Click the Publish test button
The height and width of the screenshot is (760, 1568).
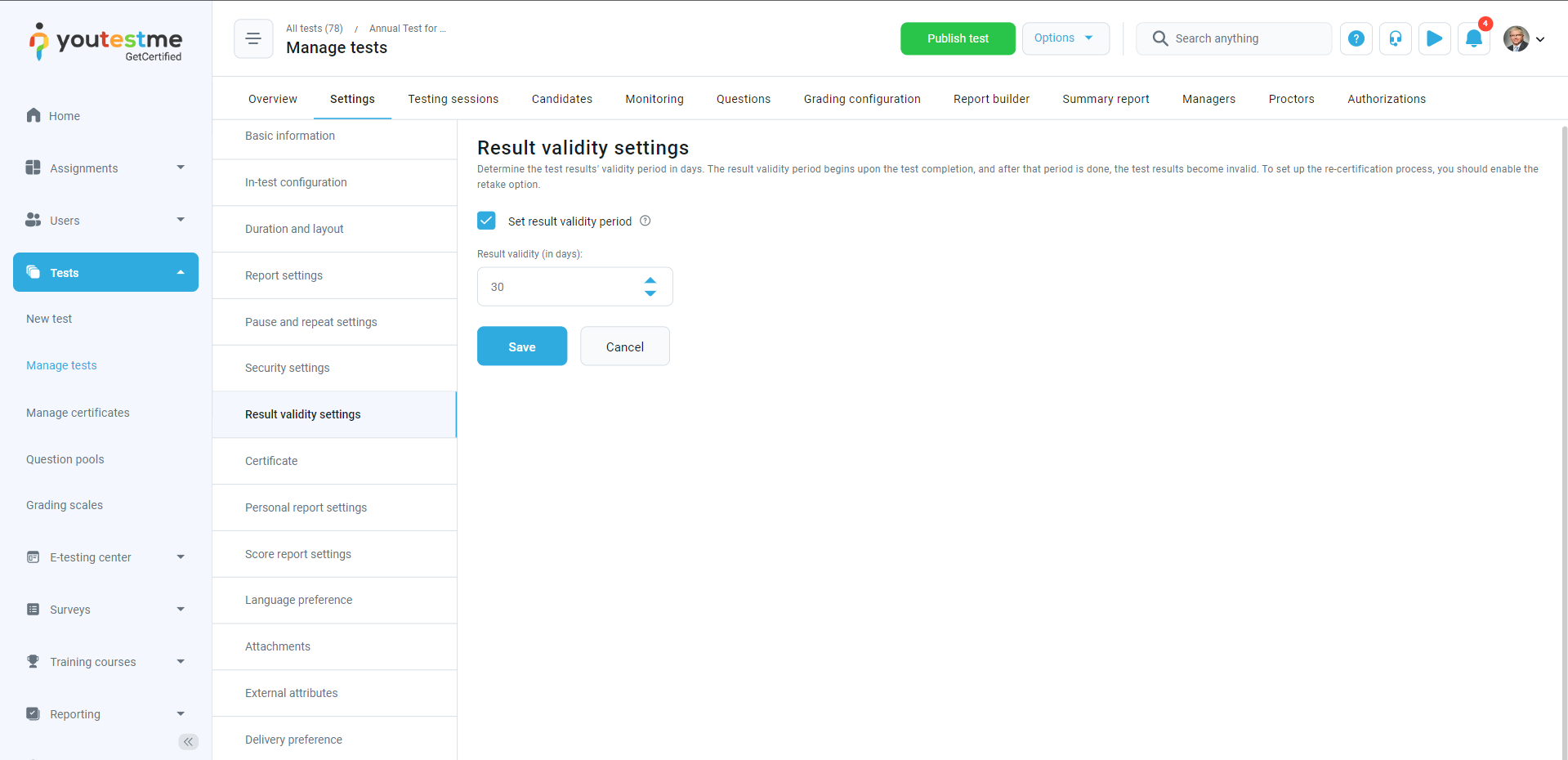pos(957,38)
